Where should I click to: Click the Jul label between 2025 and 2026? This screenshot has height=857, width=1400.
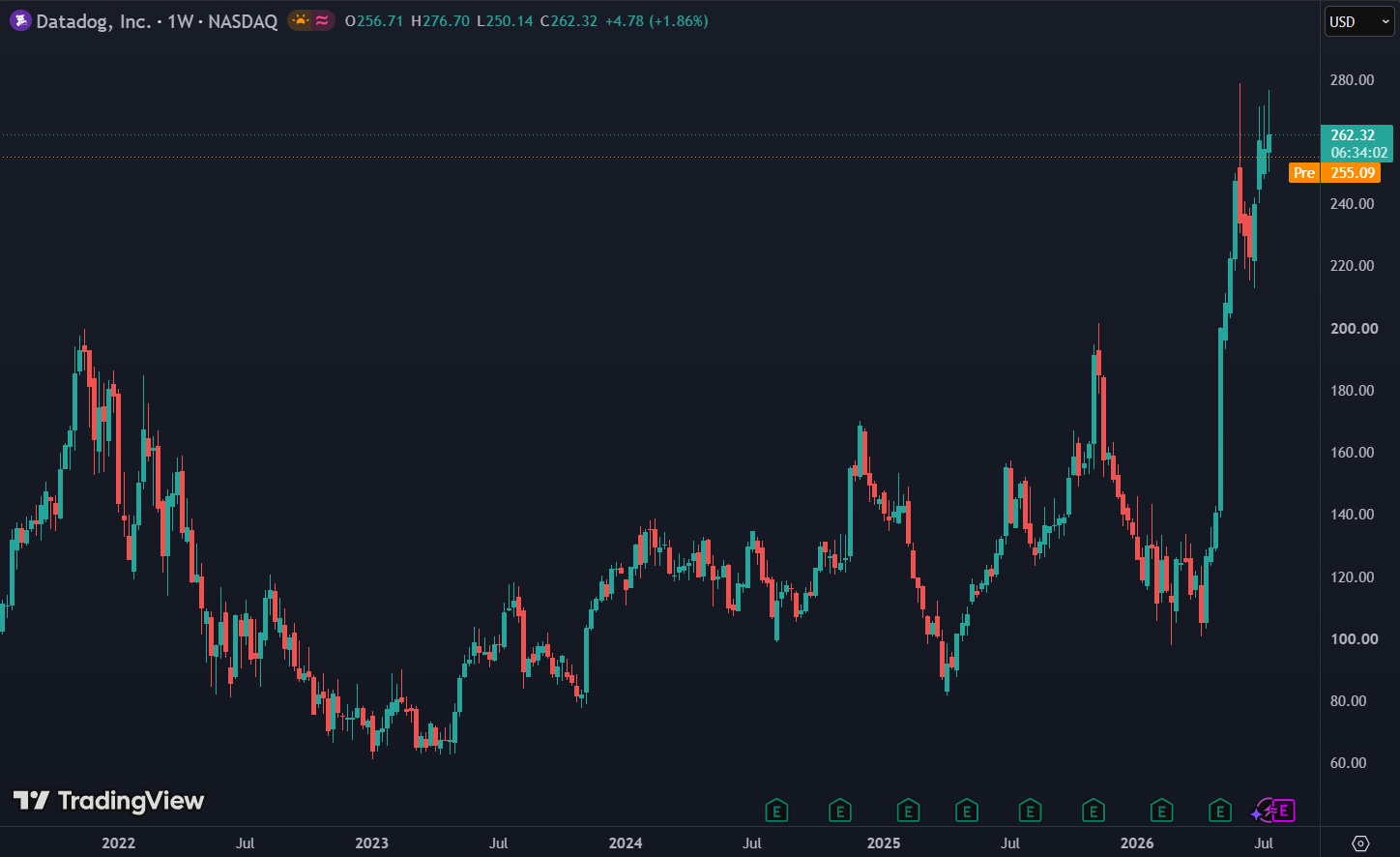(1010, 842)
